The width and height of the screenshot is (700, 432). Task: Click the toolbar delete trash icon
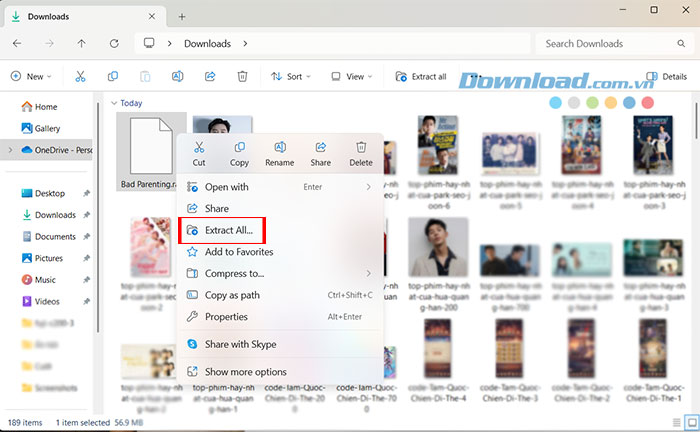[242, 76]
